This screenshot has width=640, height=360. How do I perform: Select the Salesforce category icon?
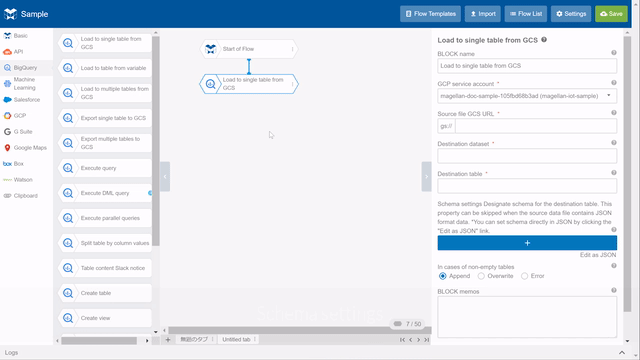[7, 100]
